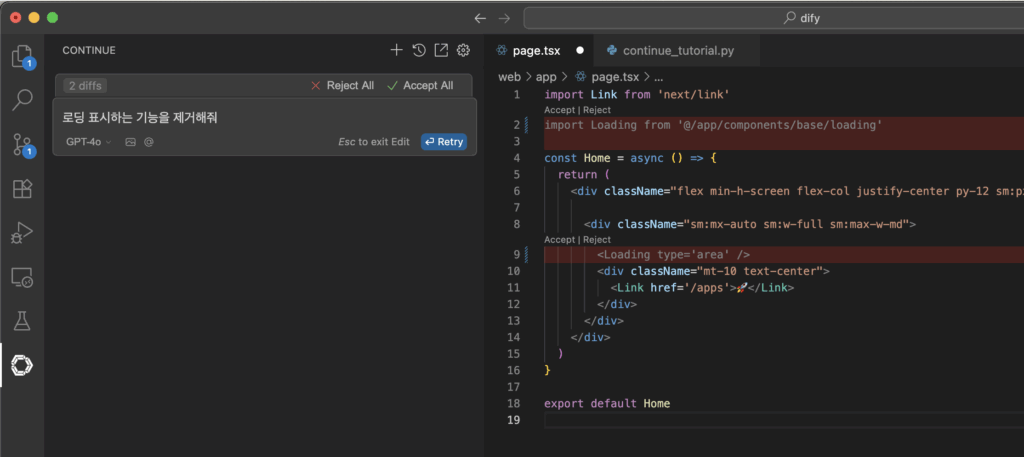Image resolution: width=1024 pixels, height=457 pixels.
Task: Open the Extensions view
Action: (22, 189)
